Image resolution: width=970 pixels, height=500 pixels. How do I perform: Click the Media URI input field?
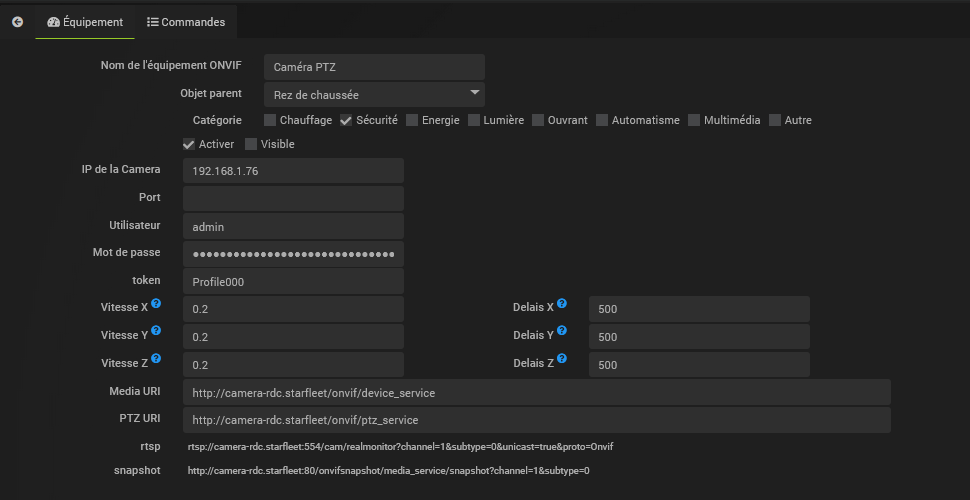point(537,392)
